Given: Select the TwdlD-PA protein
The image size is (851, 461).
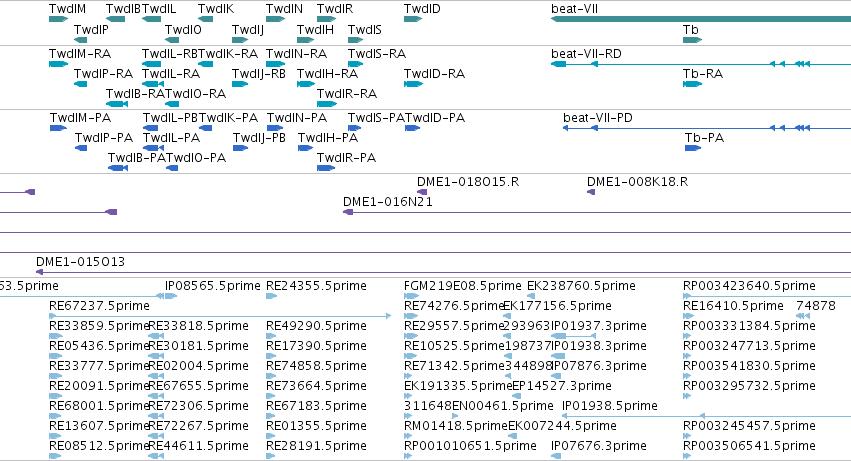Looking at the screenshot, I should 412,128.
